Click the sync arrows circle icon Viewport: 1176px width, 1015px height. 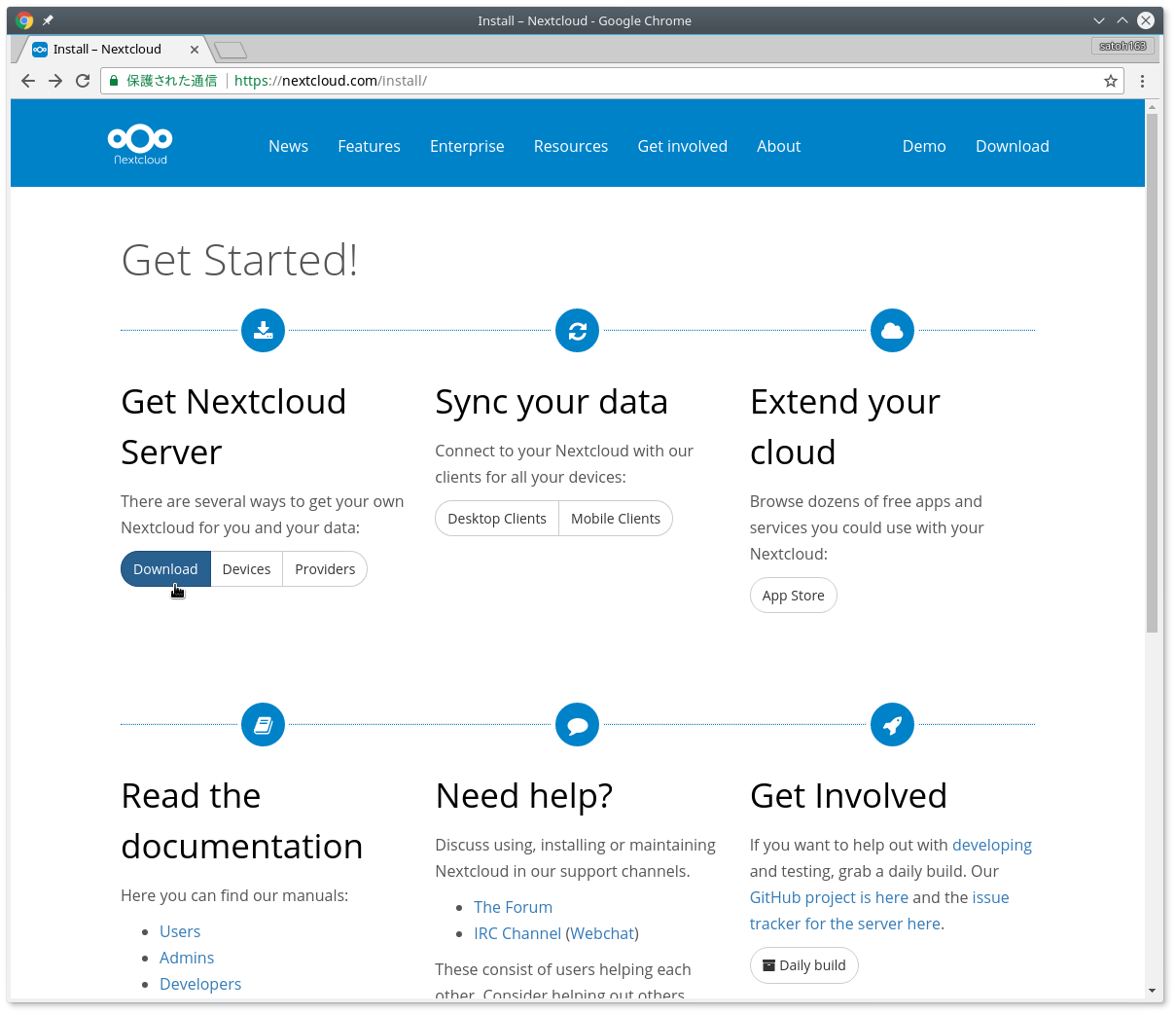point(578,331)
